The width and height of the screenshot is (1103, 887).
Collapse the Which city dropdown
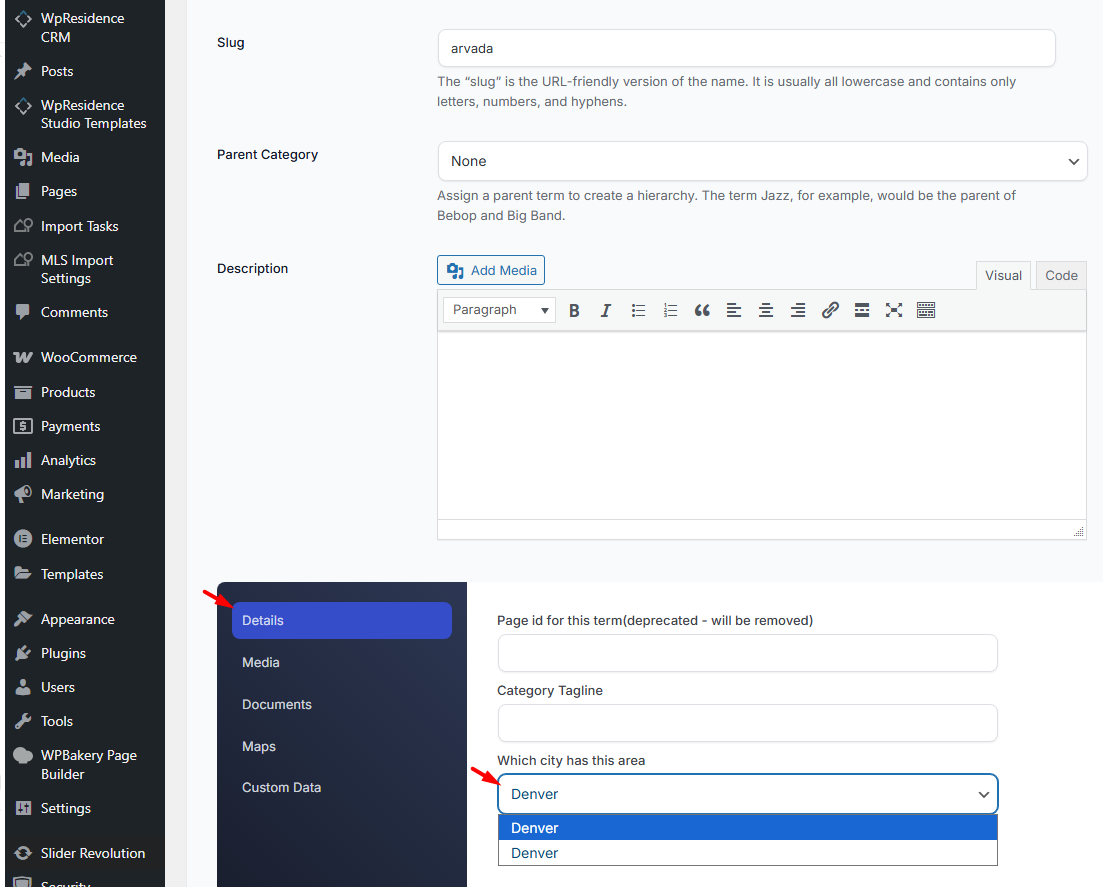[x=747, y=794]
